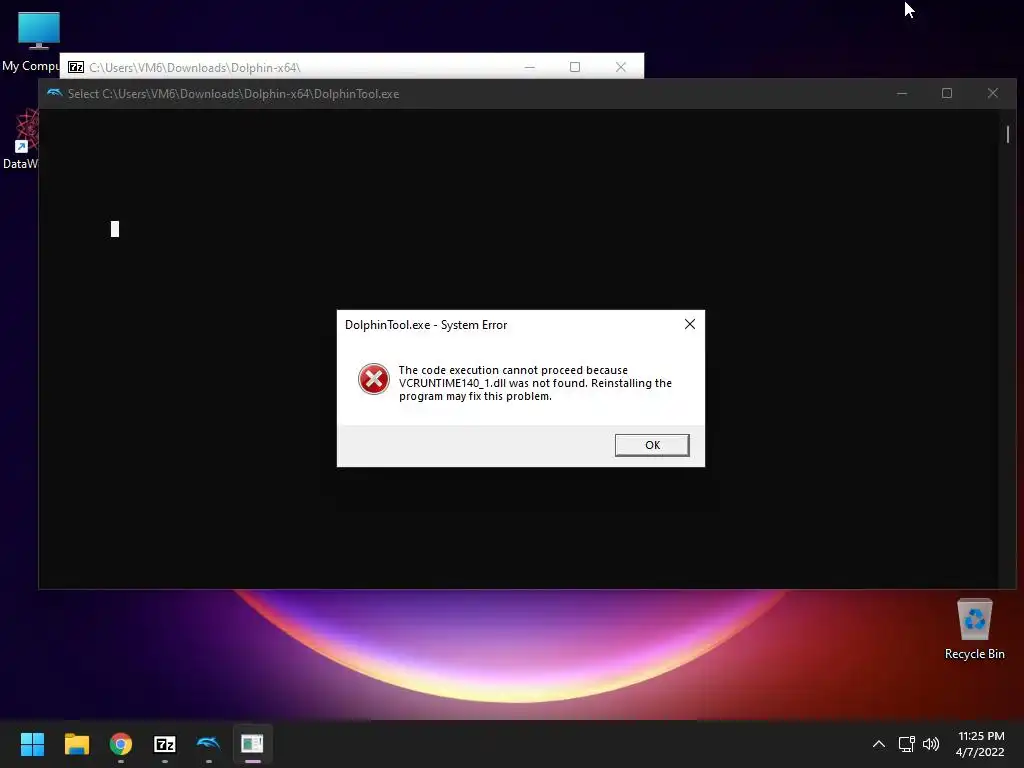1024x768 pixels.
Task: Click the 7z icon in 7-Zip title bar
Action: 76,67
